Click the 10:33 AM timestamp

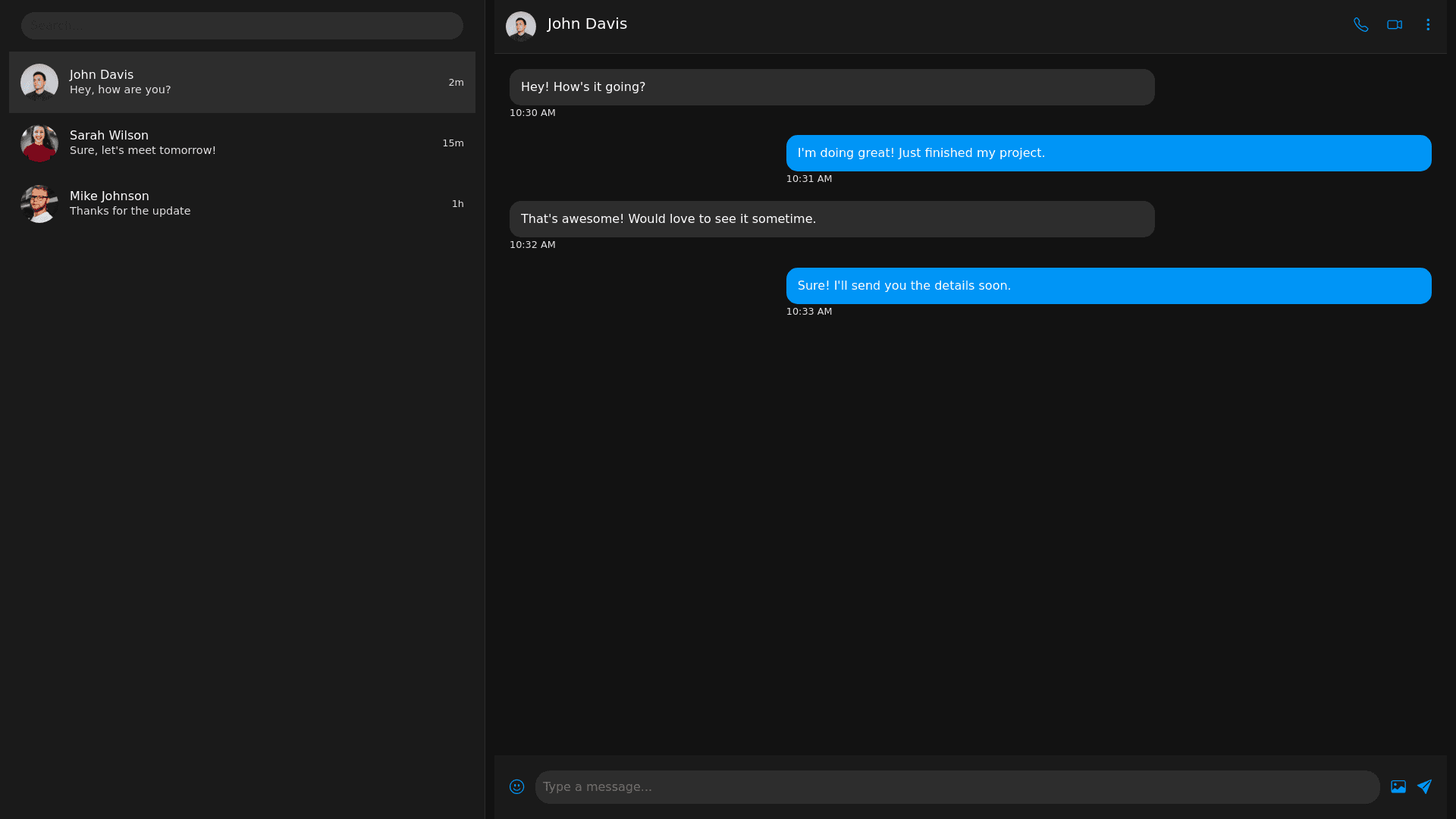[x=808, y=312]
